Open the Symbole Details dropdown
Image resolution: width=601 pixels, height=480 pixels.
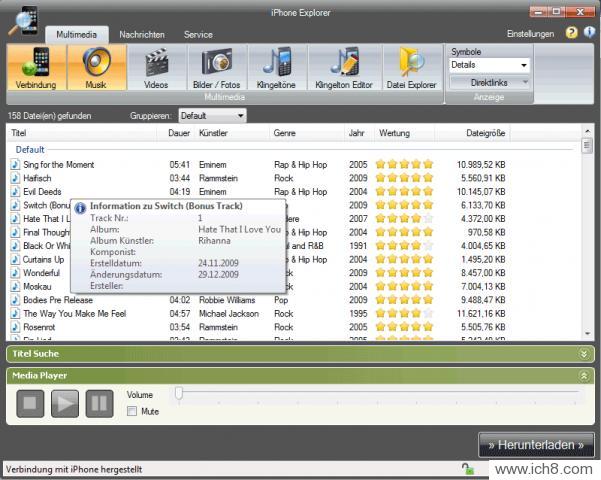pos(489,65)
